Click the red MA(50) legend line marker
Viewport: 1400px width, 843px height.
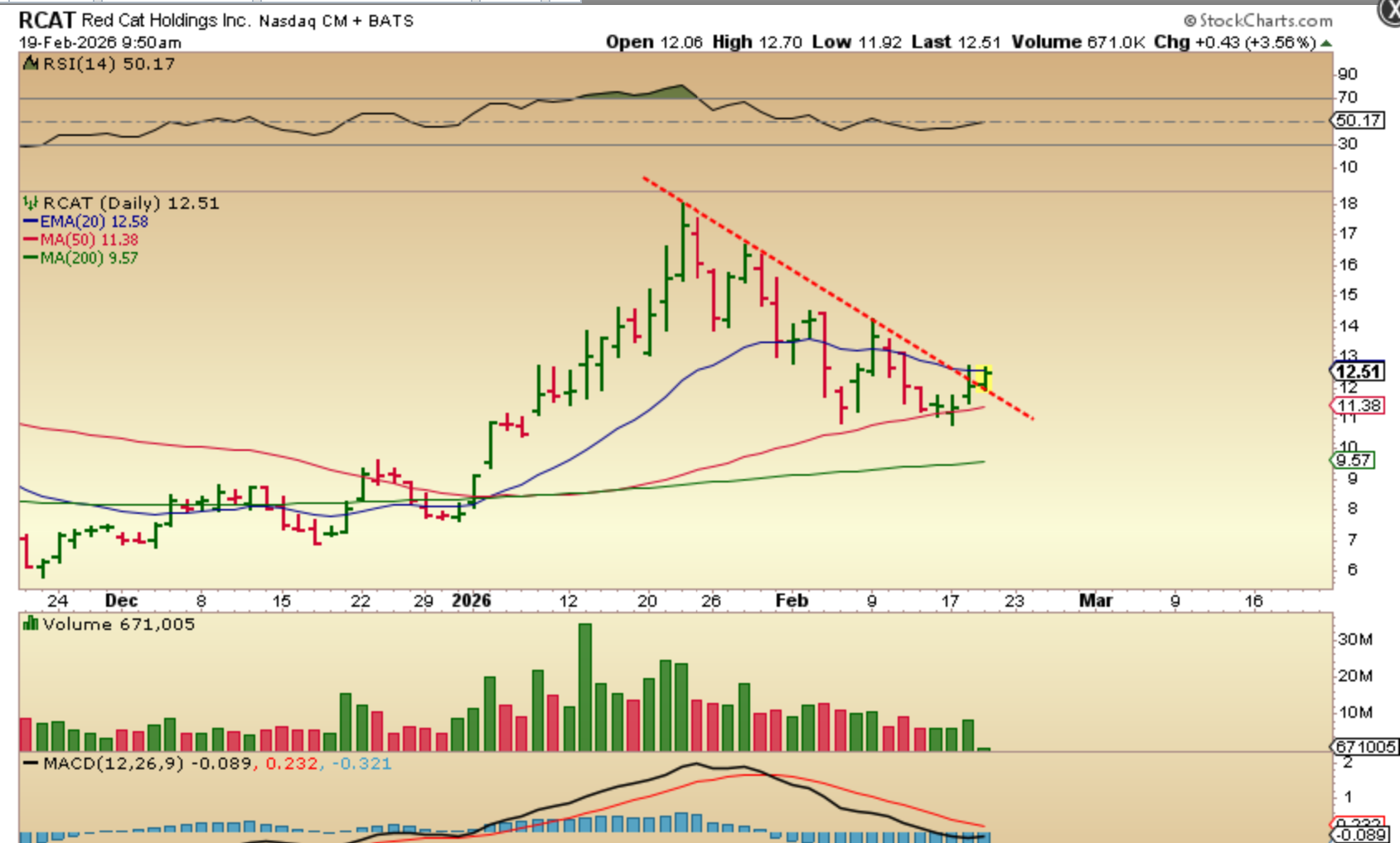(x=31, y=240)
